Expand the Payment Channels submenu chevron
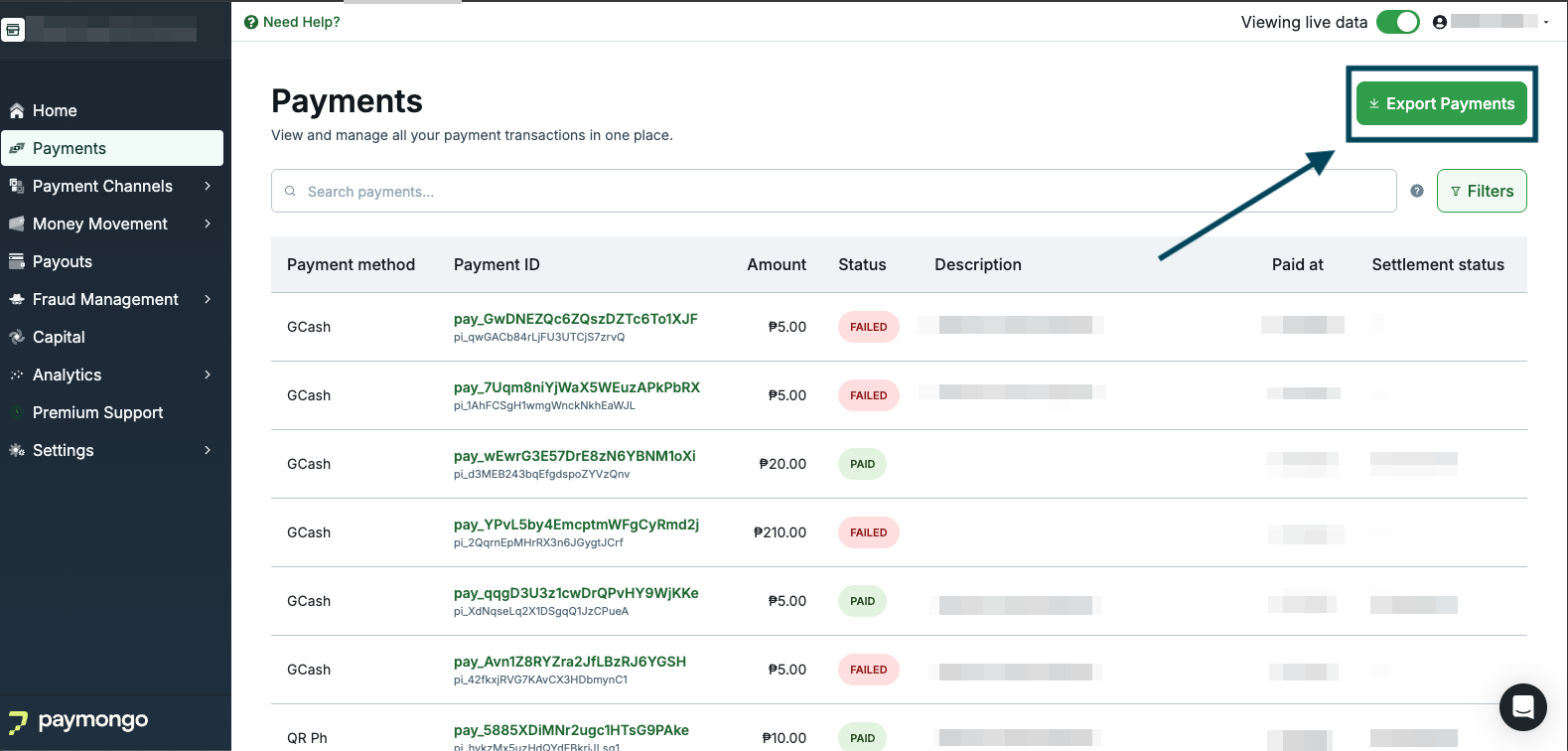 (x=208, y=186)
